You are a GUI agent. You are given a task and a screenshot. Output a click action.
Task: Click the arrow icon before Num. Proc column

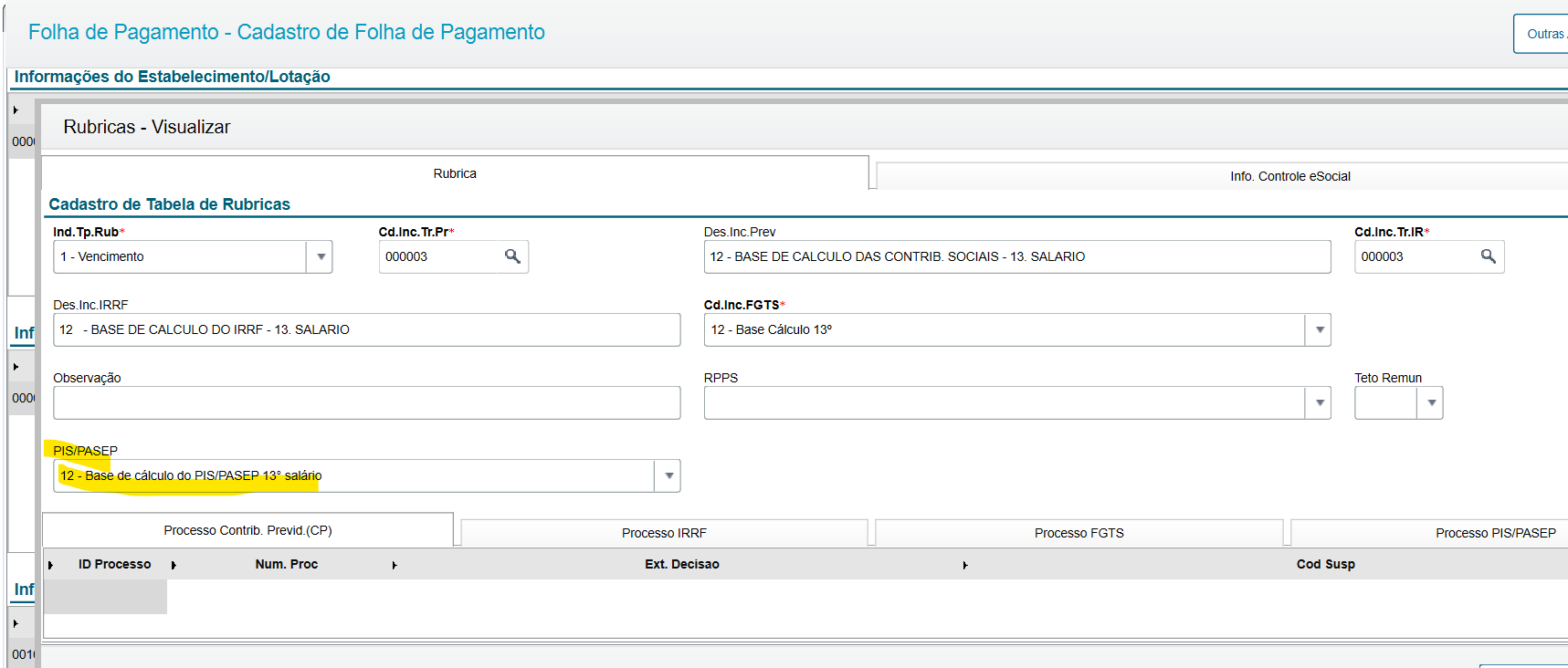coord(174,565)
